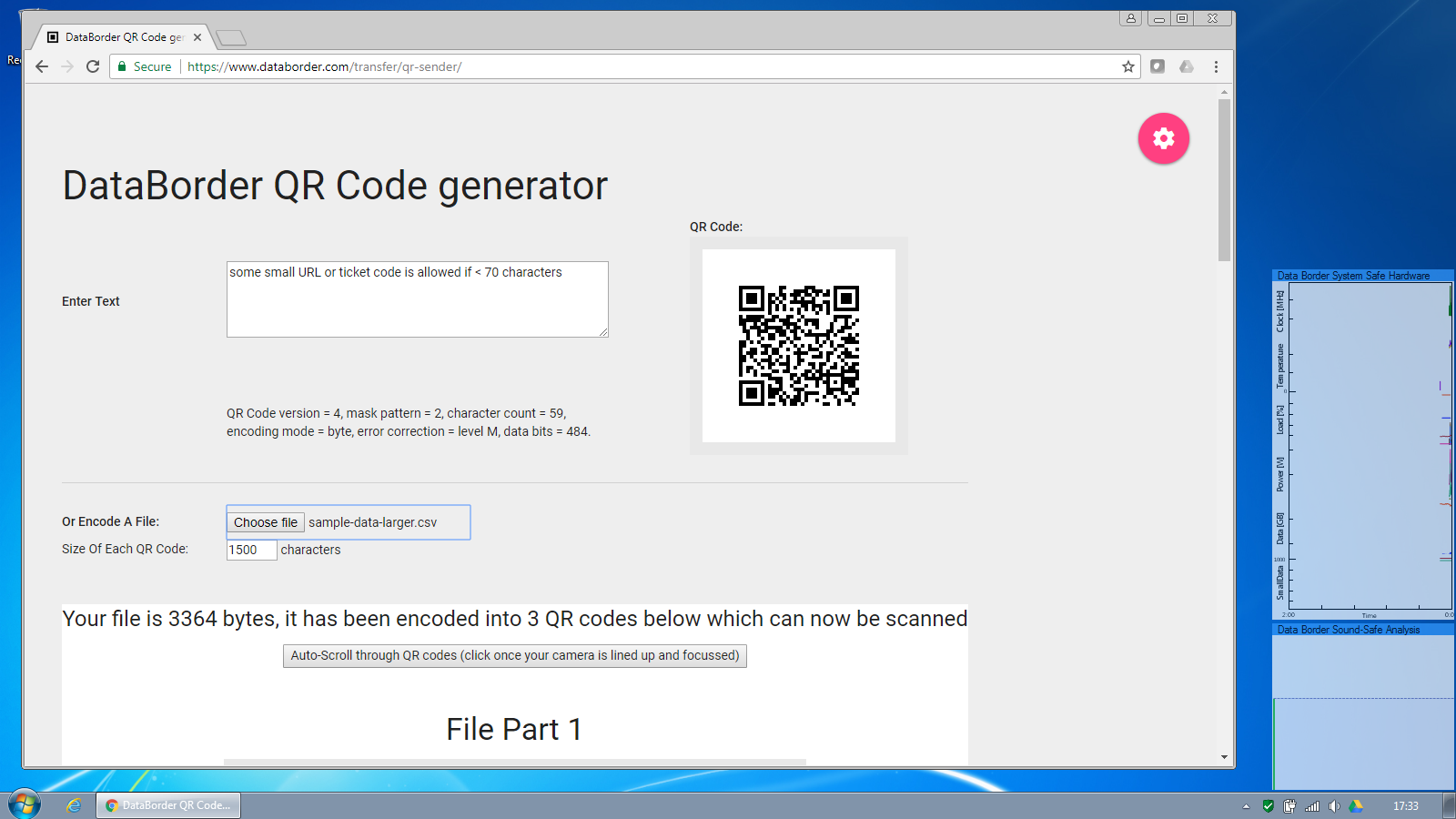This screenshot has width=1456, height=819.
Task: Open the Windows Start menu
Action: 25,804
